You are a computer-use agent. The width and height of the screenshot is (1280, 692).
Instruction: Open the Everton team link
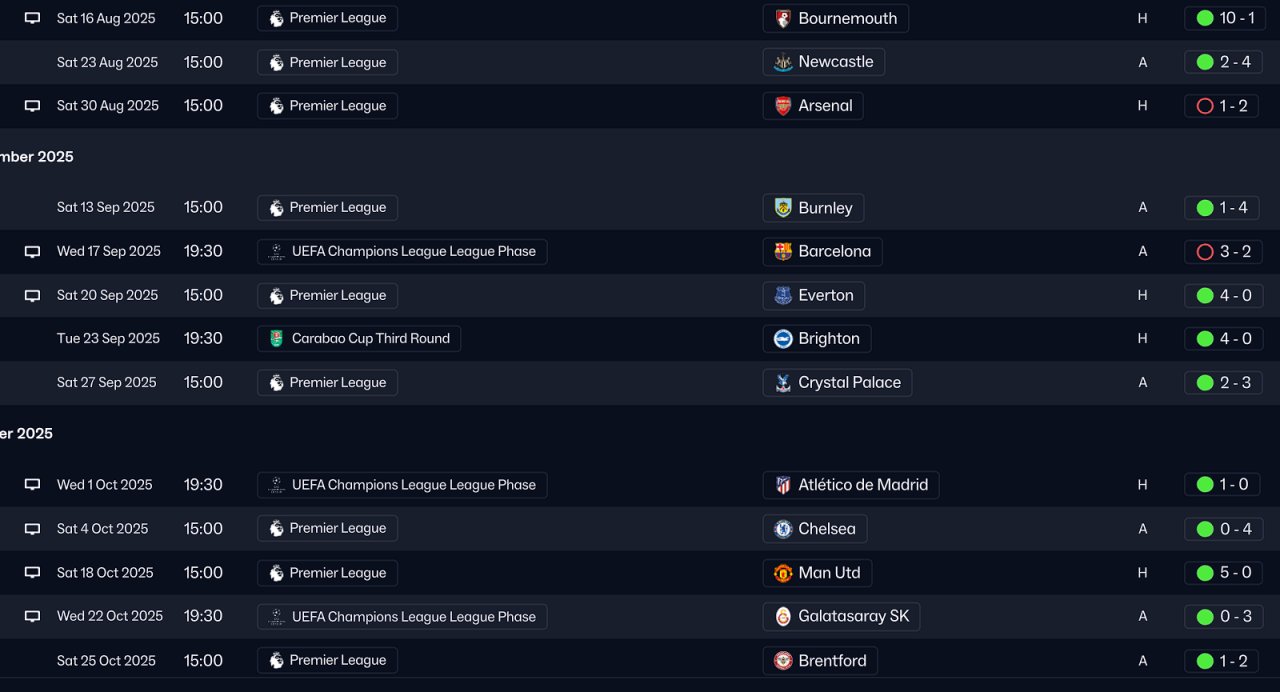(x=825, y=295)
